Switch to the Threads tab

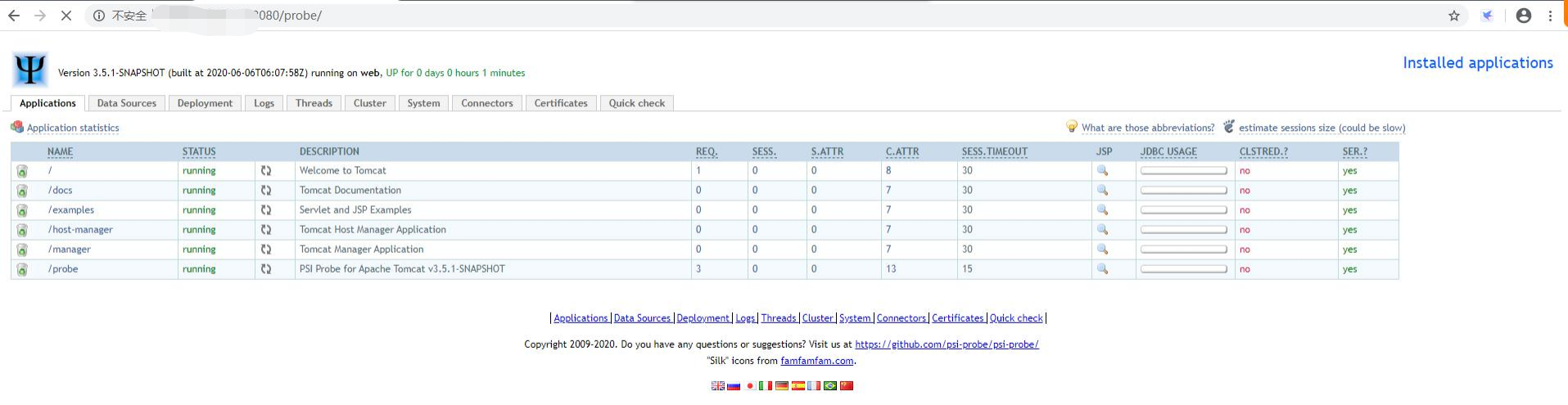pyautogui.click(x=314, y=103)
